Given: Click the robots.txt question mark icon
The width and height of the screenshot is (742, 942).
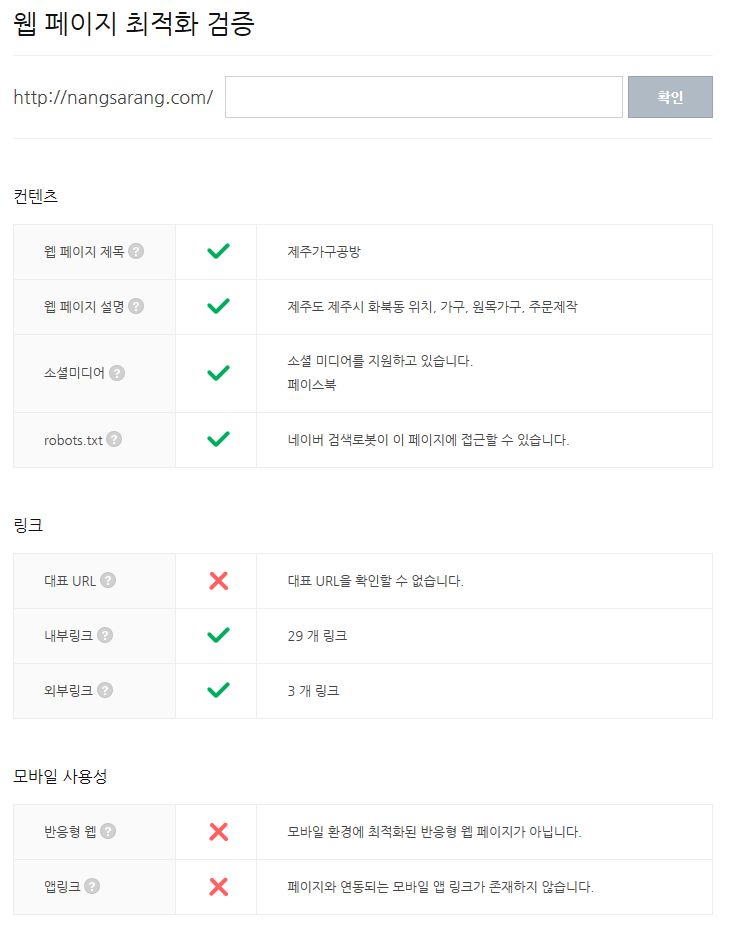Looking at the screenshot, I should [114, 439].
